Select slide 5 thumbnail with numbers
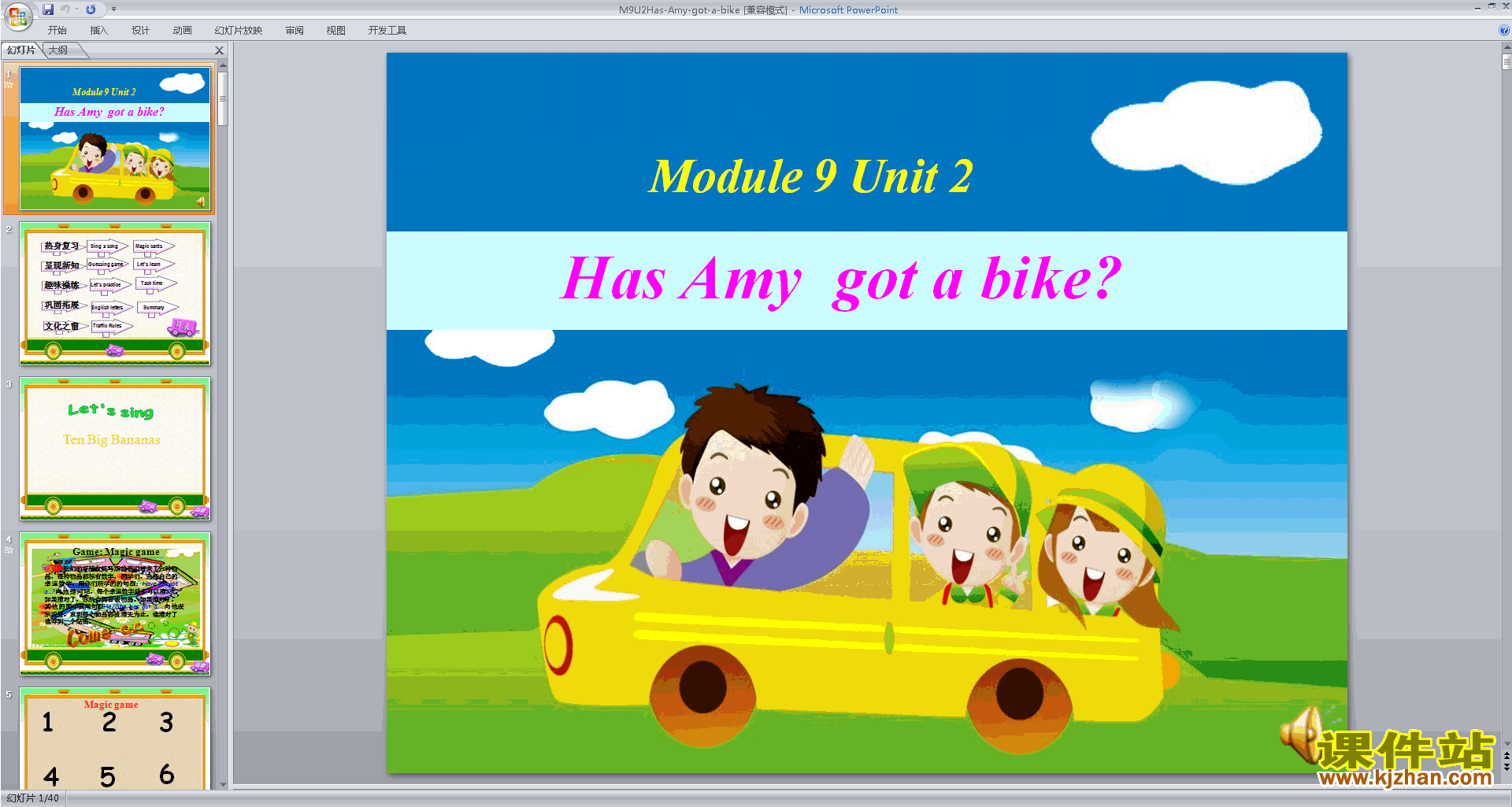This screenshot has width=1512, height=807. tap(115, 739)
